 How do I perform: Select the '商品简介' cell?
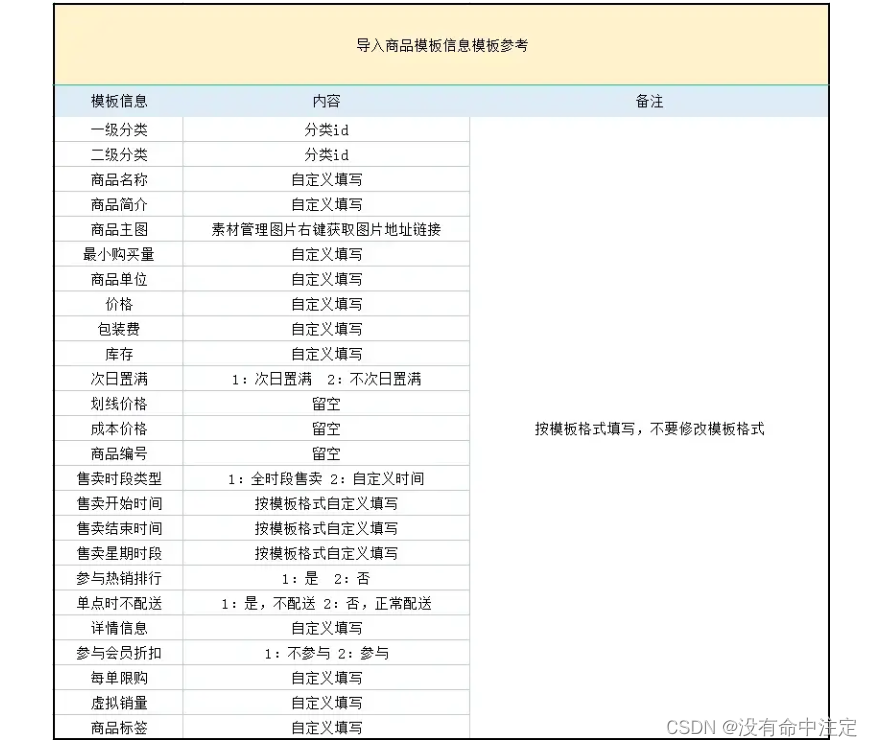point(119,205)
